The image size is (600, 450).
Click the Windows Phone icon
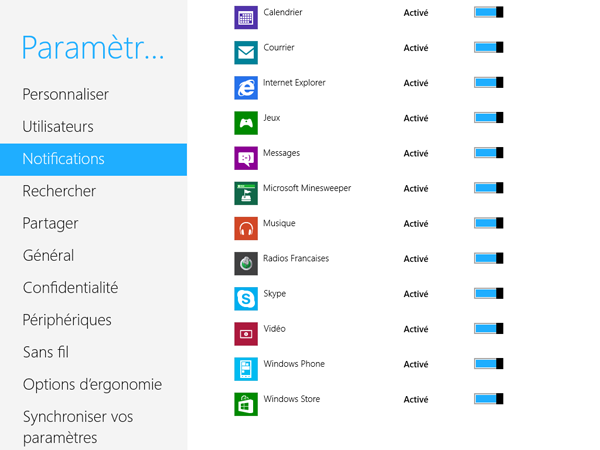click(246, 369)
